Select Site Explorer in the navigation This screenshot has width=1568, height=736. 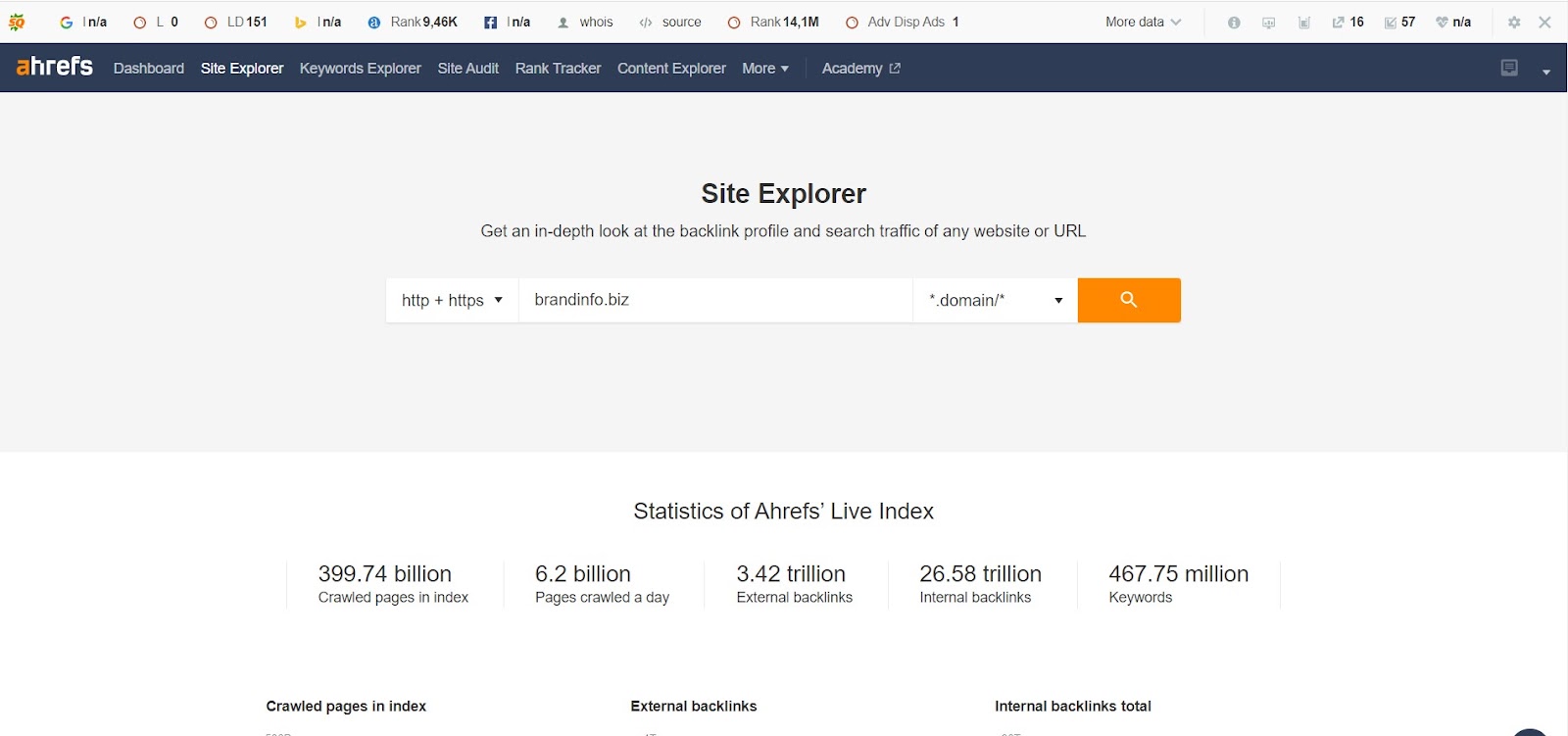pyautogui.click(x=242, y=68)
